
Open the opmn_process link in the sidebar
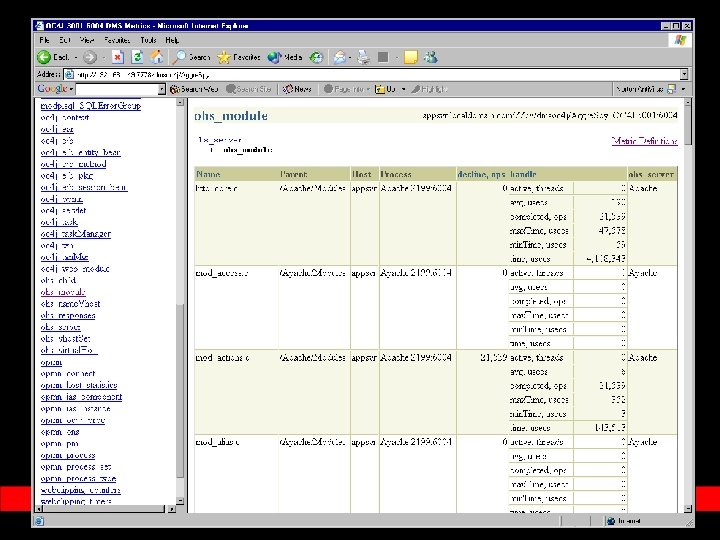[x=68, y=455]
